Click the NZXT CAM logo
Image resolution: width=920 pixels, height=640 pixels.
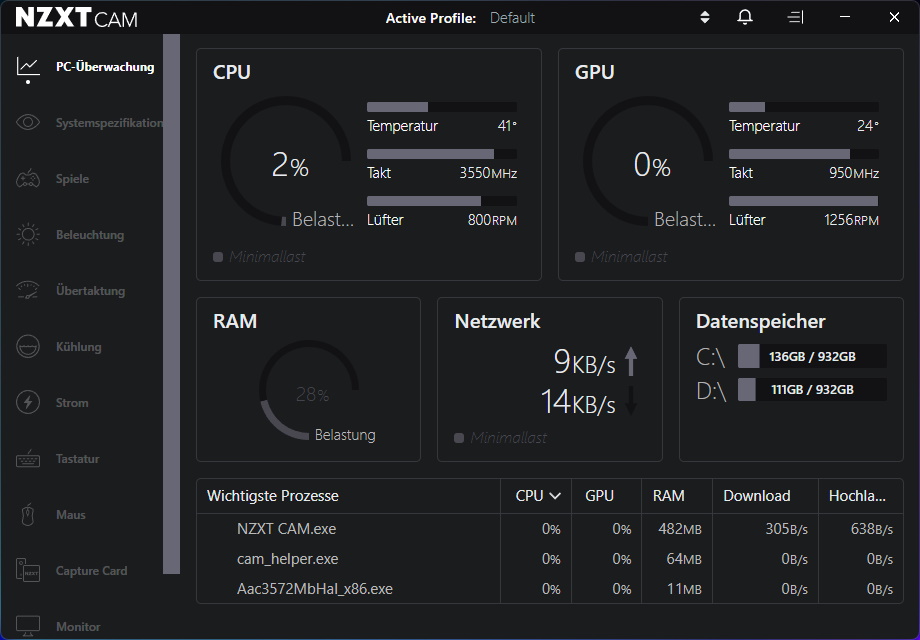point(76,18)
